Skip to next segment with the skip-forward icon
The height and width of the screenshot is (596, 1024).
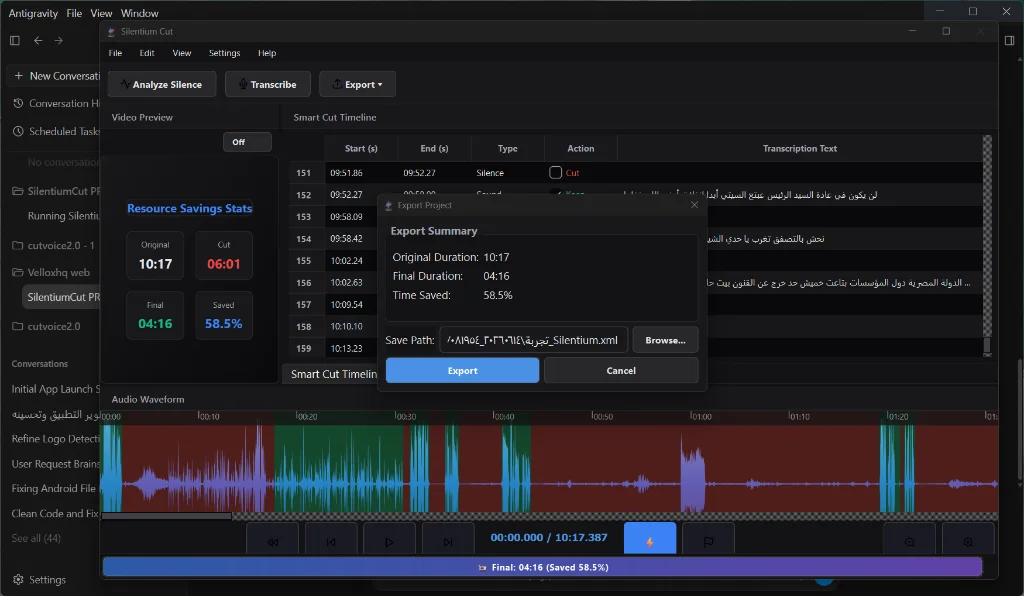tap(448, 542)
